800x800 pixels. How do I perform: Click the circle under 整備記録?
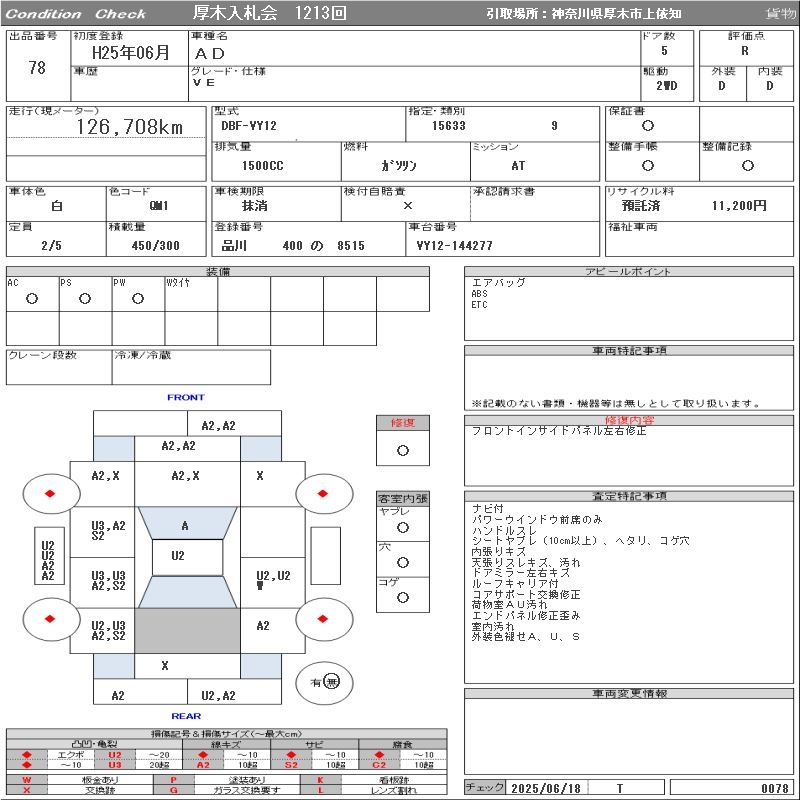[x=748, y=165]
